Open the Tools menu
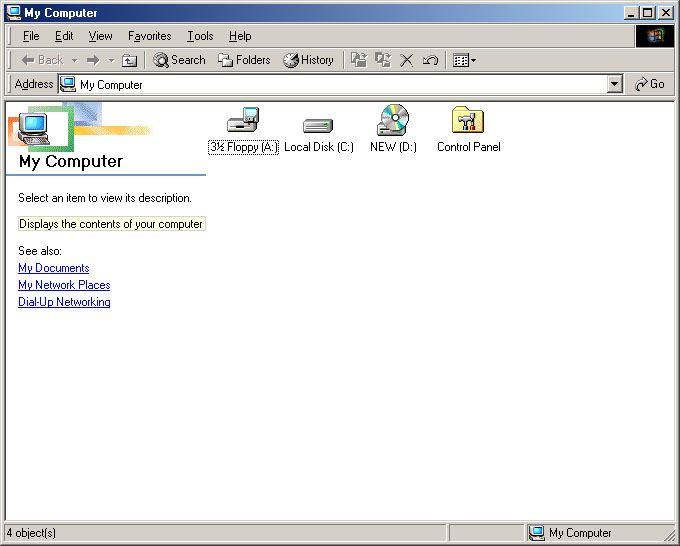680x546 pixels. [200, 36]
